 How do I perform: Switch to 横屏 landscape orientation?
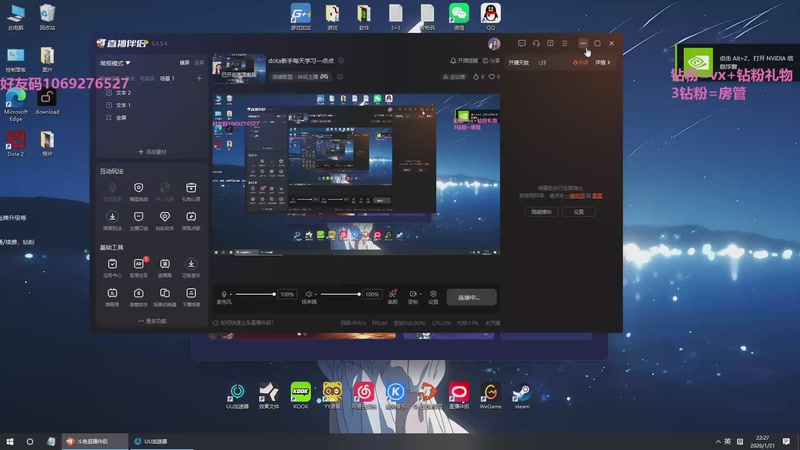tap(184, 63)
